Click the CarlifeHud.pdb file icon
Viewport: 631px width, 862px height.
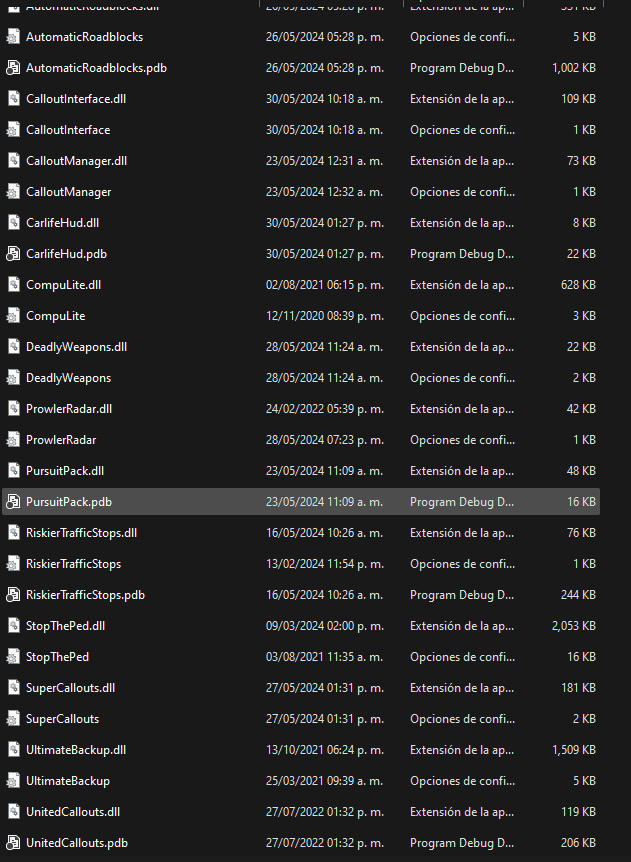coord(13,254)
